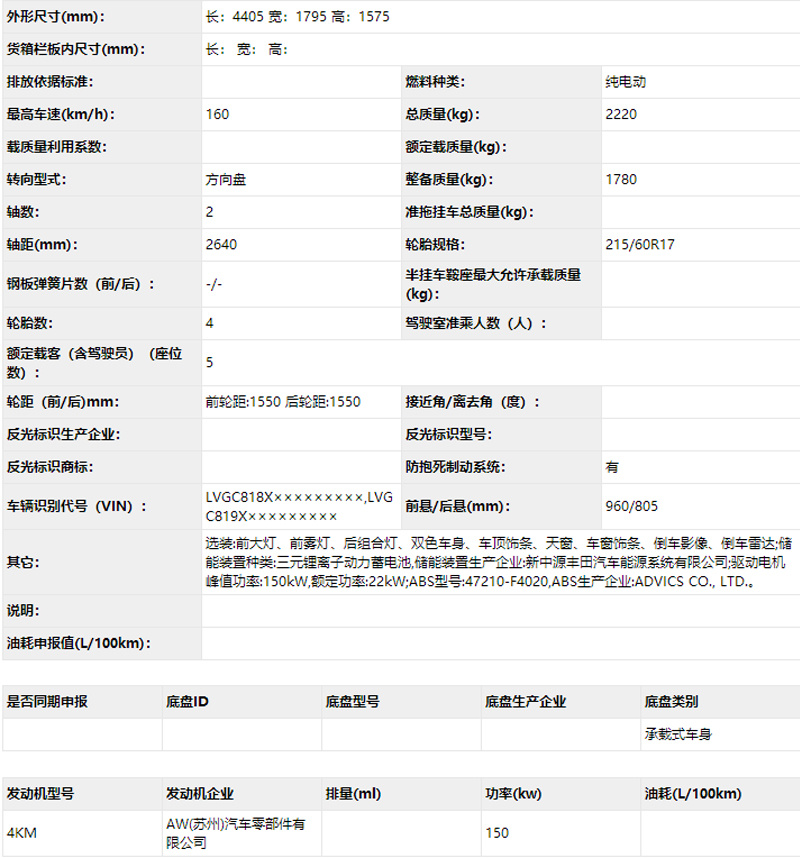Select the 排量(ml) column header

353,793
